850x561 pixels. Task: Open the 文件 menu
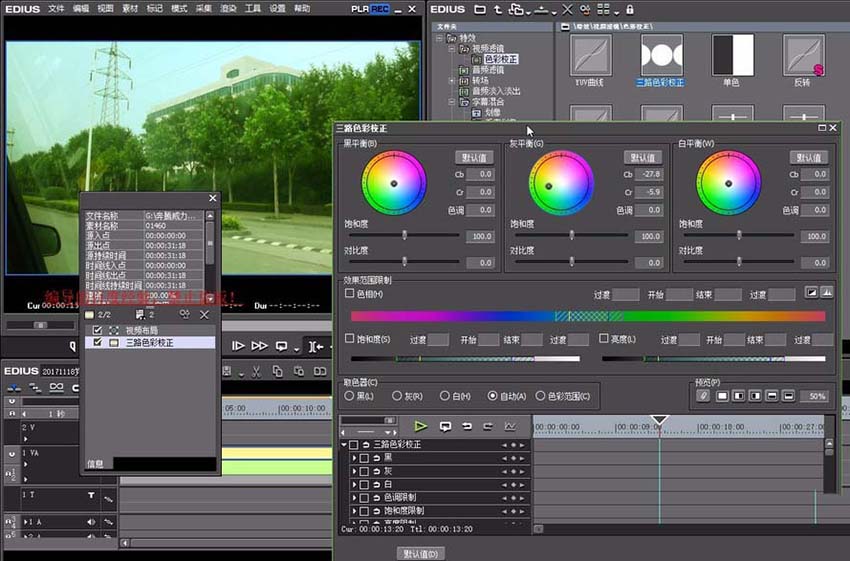pyautogui.click(x=56, y=9)
